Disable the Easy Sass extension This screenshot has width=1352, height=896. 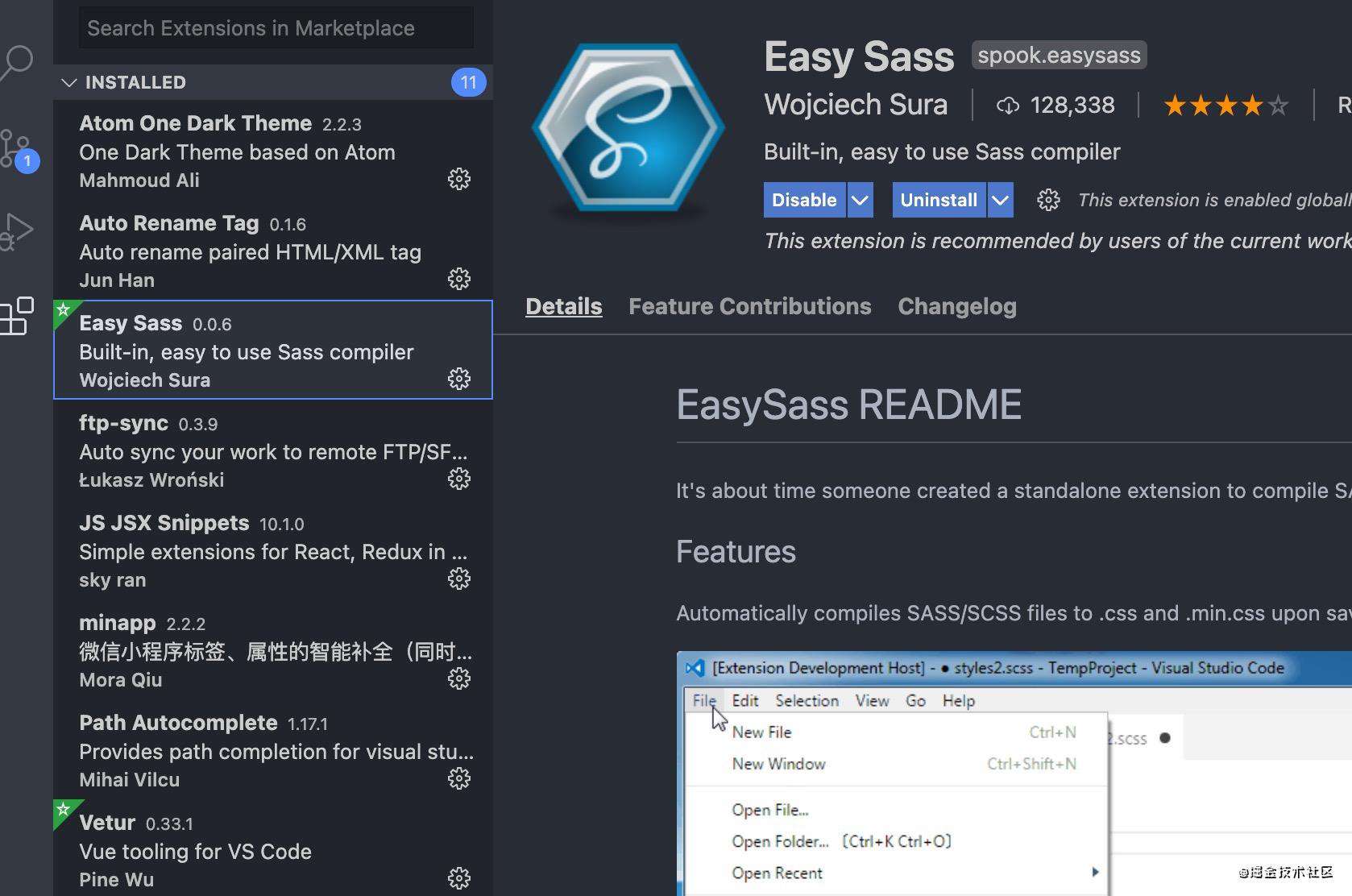[804, 200]
